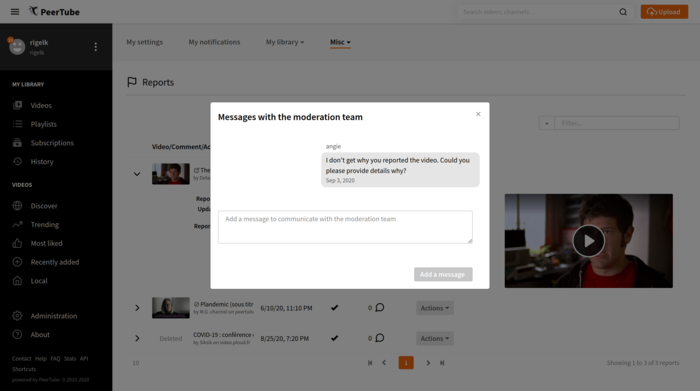Open Actions dropdown for COVID-19 report
700x391 pixels.
[435, 338]
